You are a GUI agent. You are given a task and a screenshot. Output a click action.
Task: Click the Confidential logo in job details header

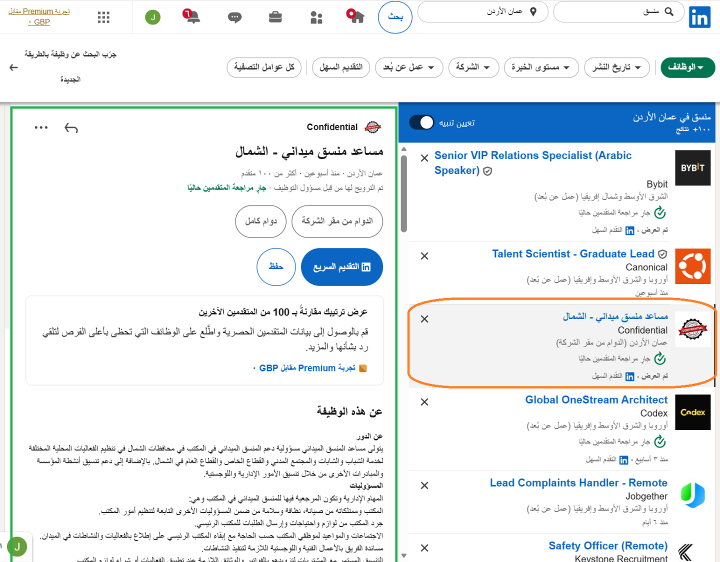pyautogui.click(x=373, y=127)
